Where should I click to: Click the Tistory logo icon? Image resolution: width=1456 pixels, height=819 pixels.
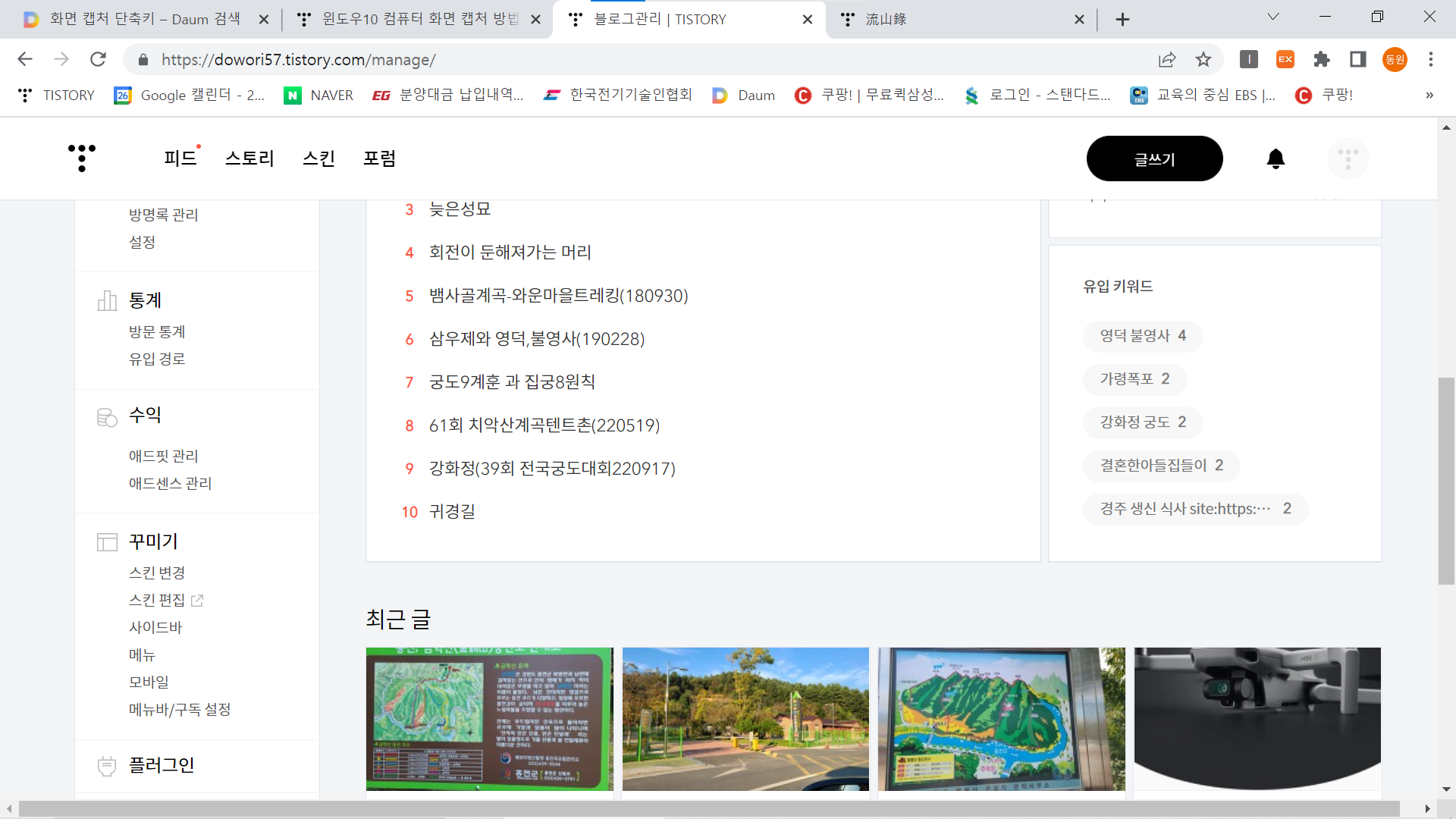(82, 158)
